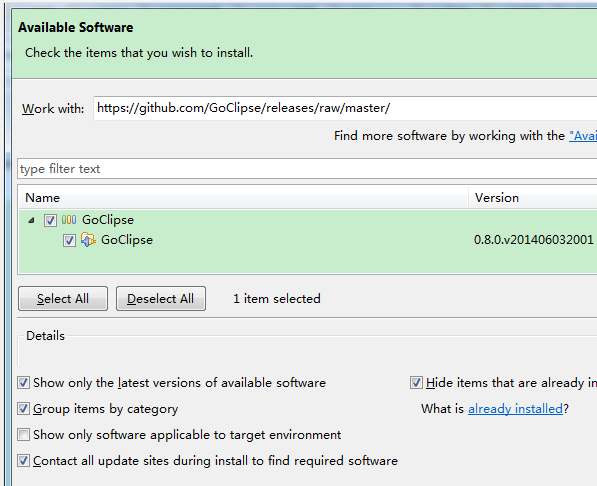
Task: Collapse the GoClipse category tree node
Action: pos(32,220)
